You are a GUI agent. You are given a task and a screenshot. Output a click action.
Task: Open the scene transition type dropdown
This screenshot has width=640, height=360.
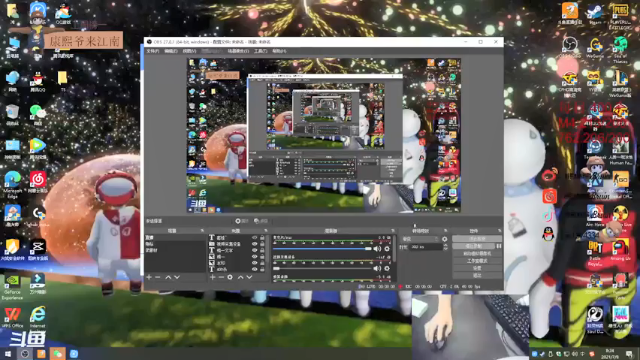(420, 239)
